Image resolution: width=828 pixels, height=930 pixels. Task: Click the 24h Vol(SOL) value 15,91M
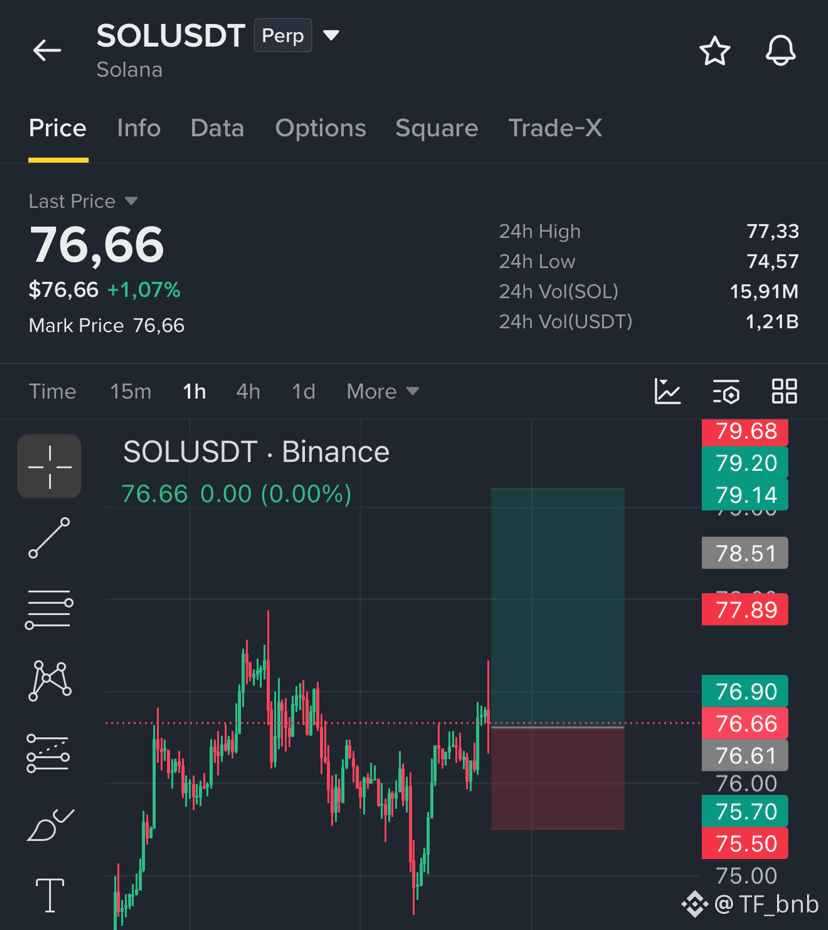[764, 292]
